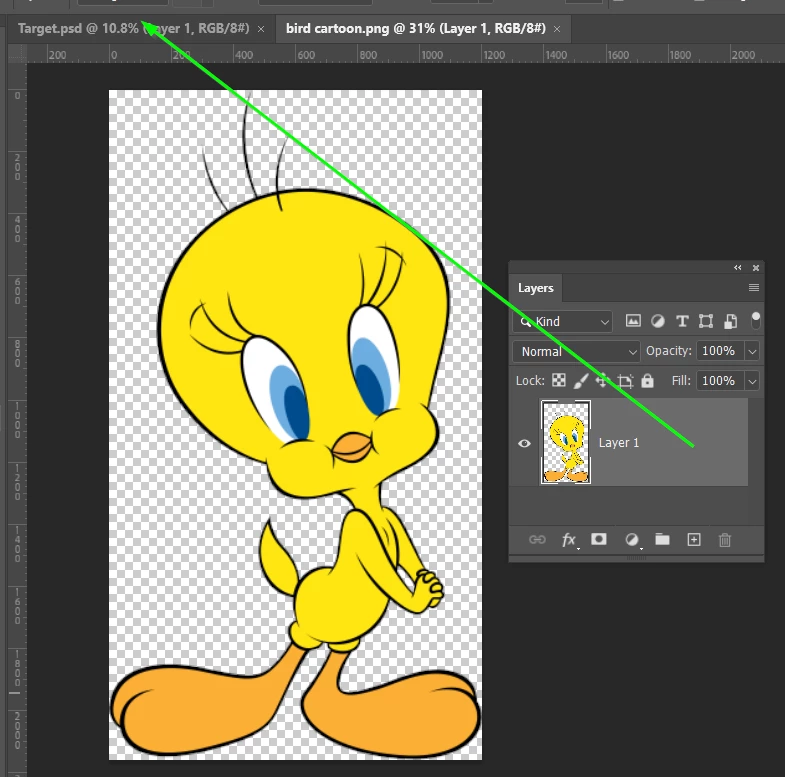Add a layer mask

click(x=599, y=539)
